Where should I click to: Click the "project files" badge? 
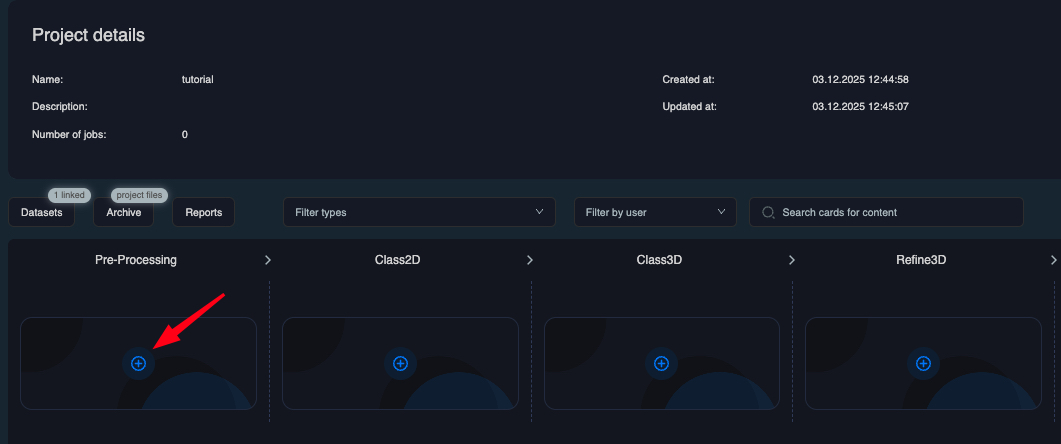coord(139,195)
